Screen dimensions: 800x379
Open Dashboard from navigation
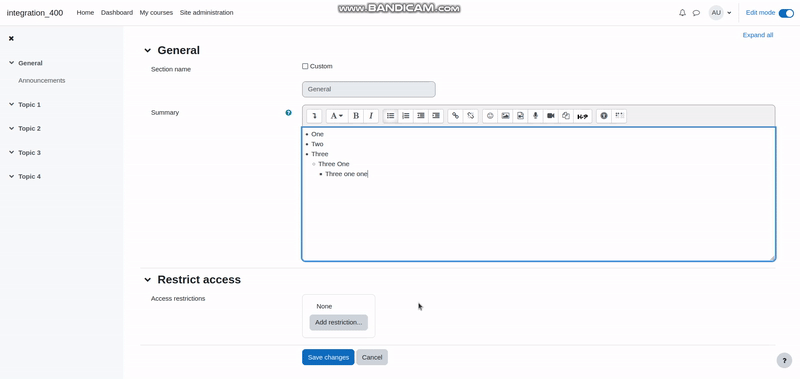pos(117,13)
